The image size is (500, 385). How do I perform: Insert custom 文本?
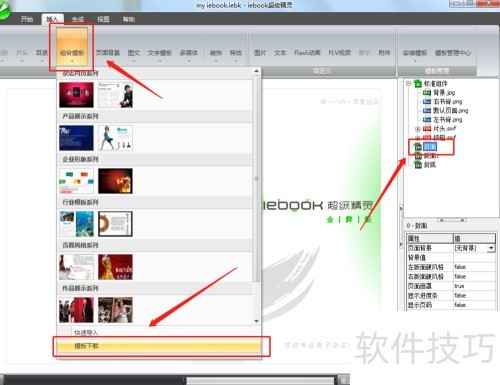click(280, 53)
